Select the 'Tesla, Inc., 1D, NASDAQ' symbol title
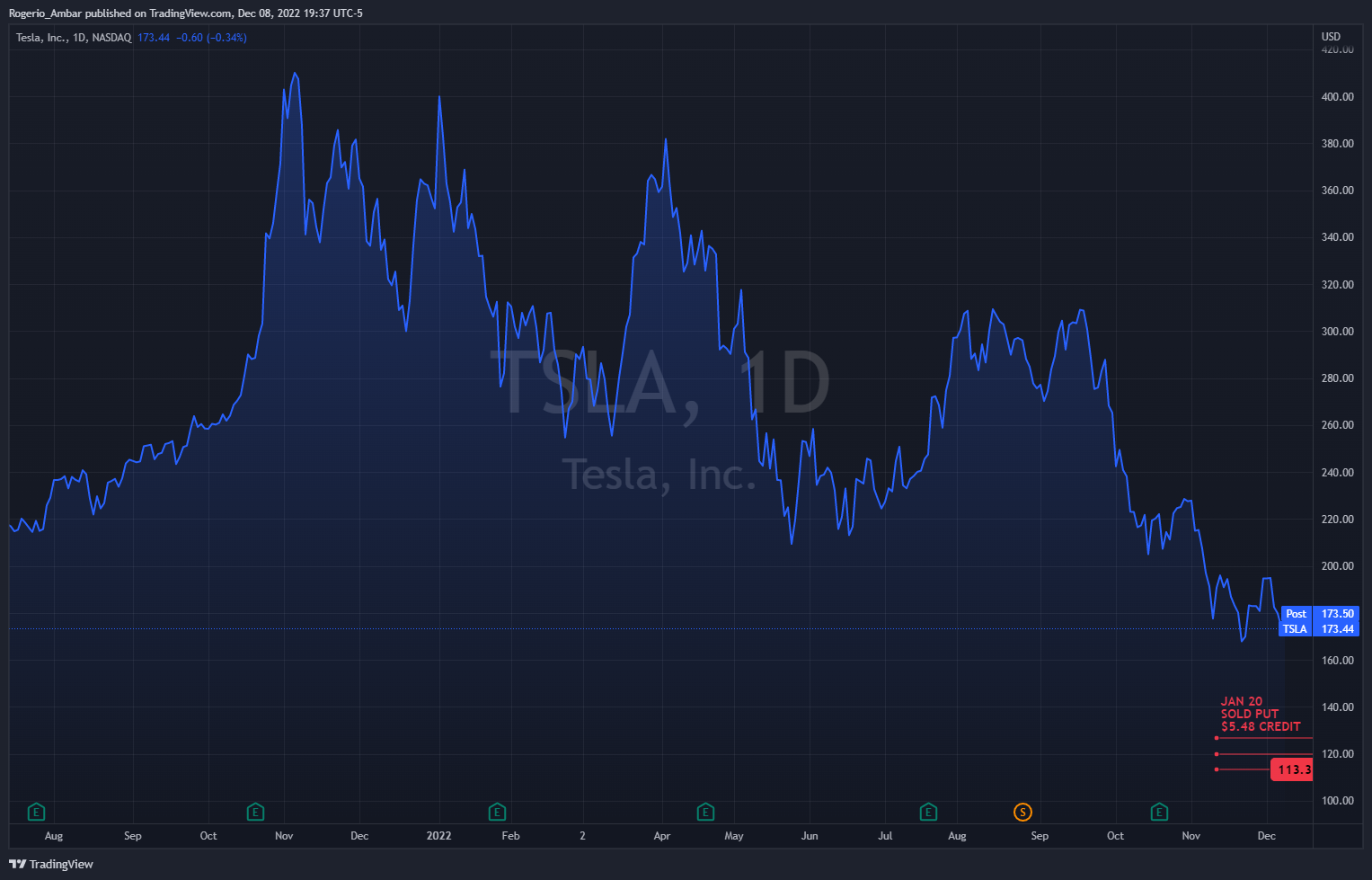1372x880 pixels. pyautogui.click(x=74, y=38)
